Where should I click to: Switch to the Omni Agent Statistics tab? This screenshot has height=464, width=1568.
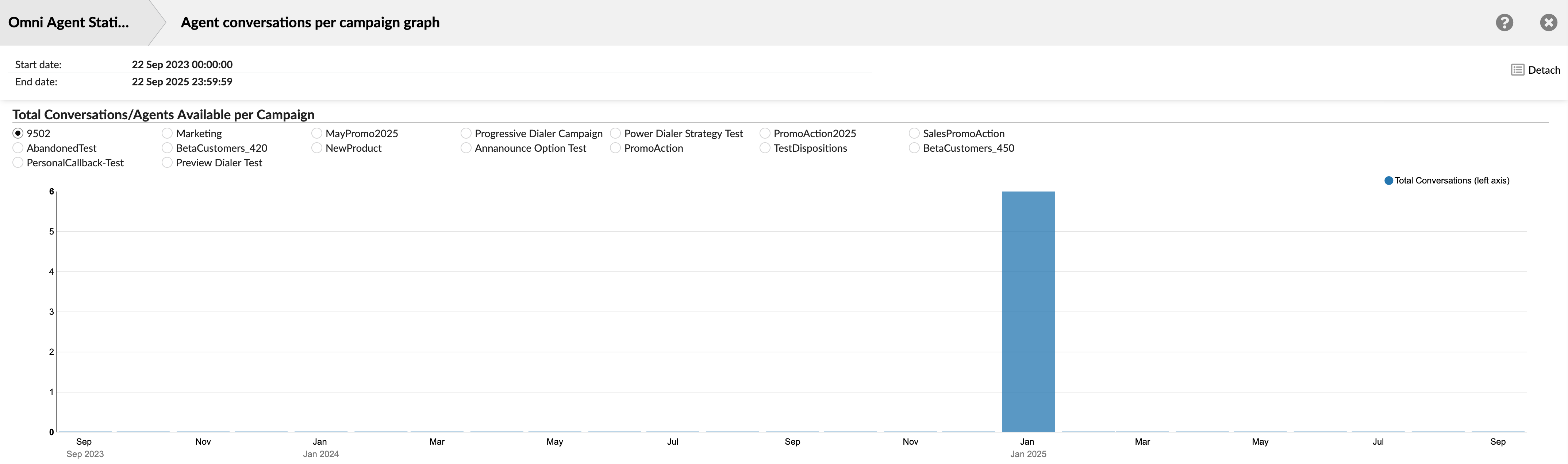[x=69, y=23]
